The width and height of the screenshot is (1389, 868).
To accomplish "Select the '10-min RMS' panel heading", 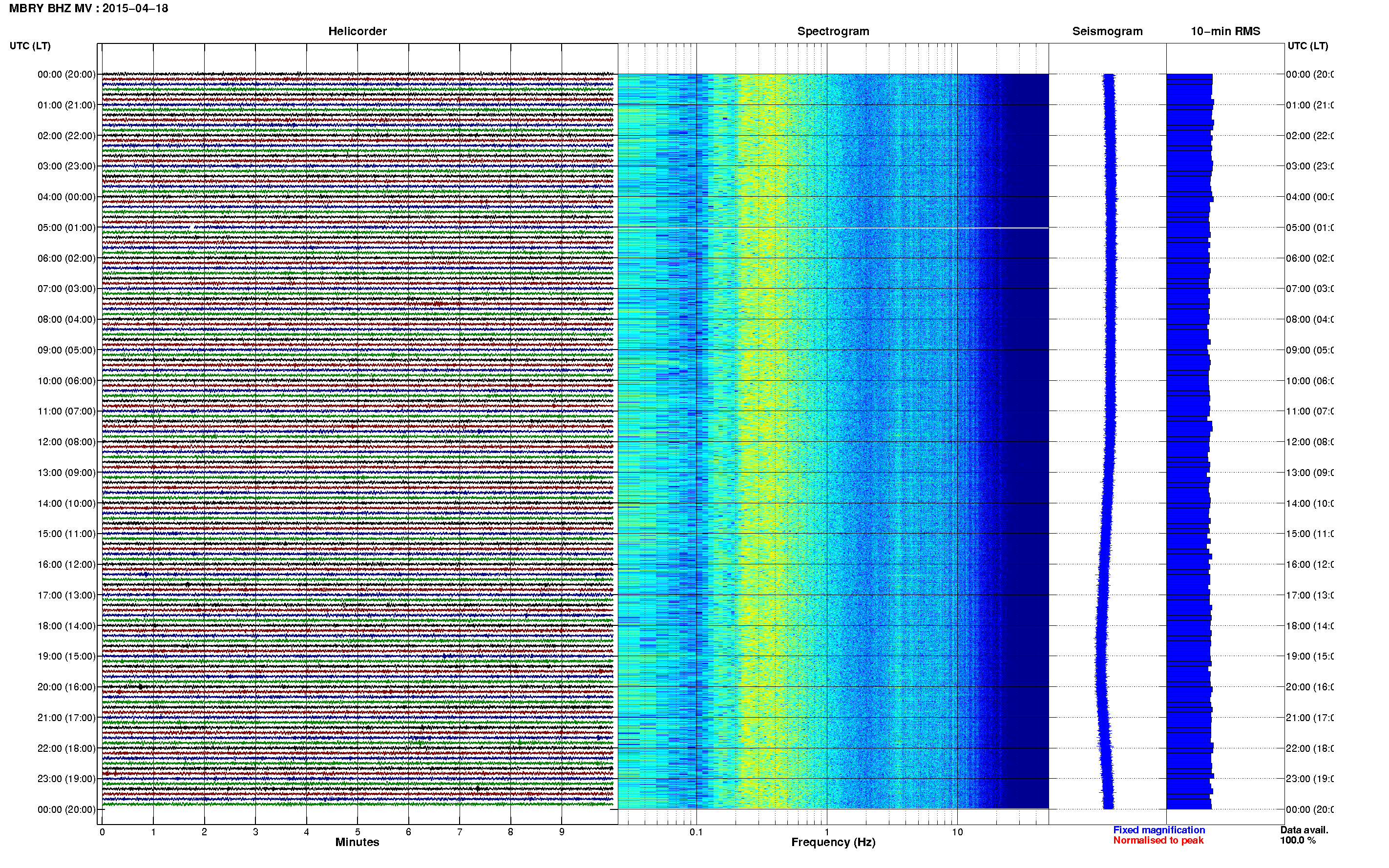I will 1225,32.
